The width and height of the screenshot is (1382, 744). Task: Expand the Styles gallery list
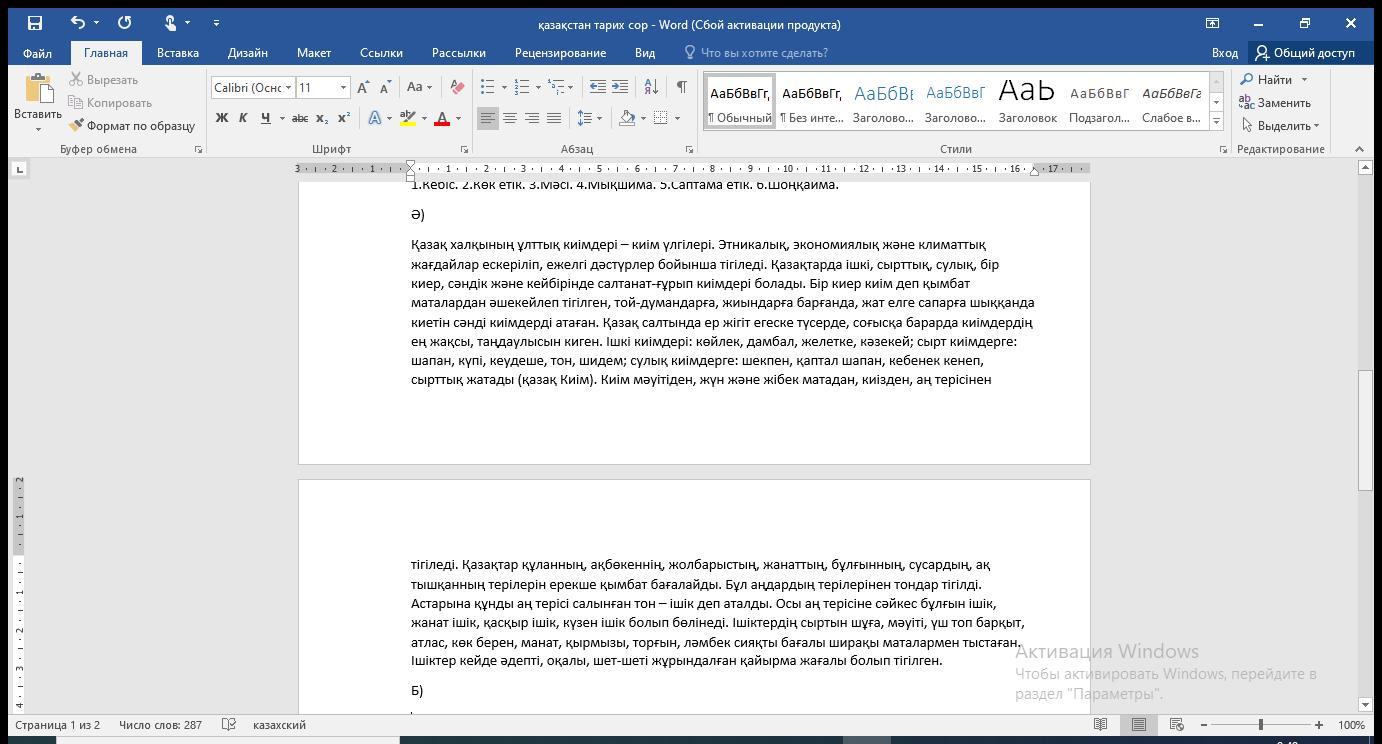pyautogui.click(x=1216, y=121)
